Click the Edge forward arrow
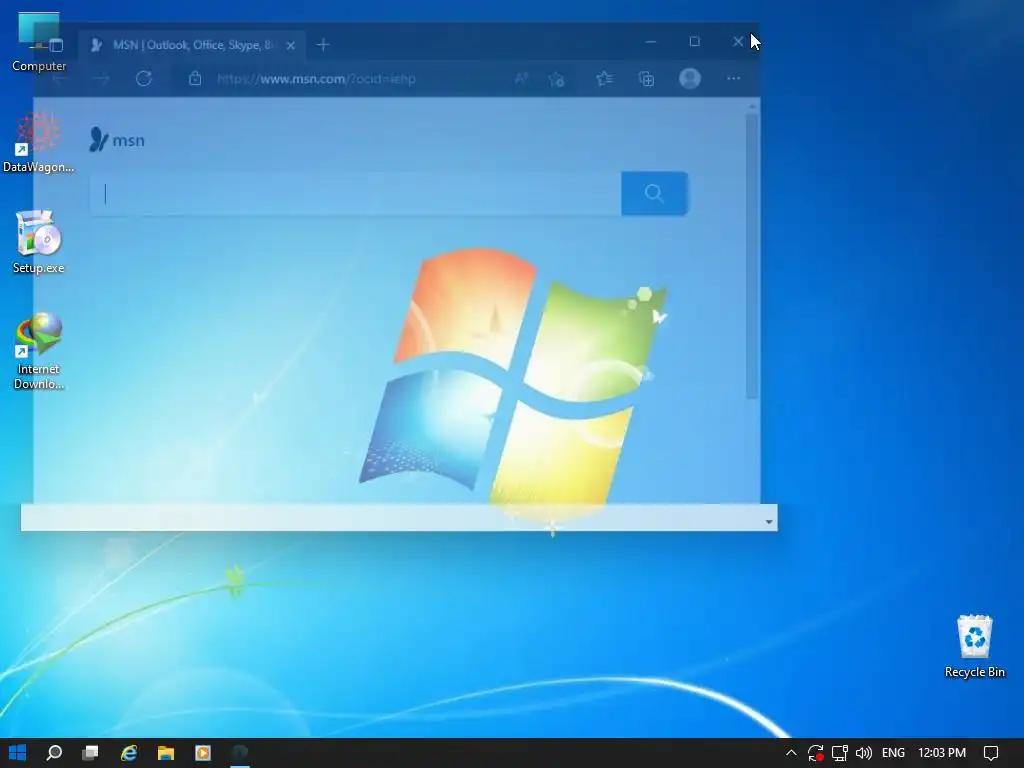 [x=101, y=79]
